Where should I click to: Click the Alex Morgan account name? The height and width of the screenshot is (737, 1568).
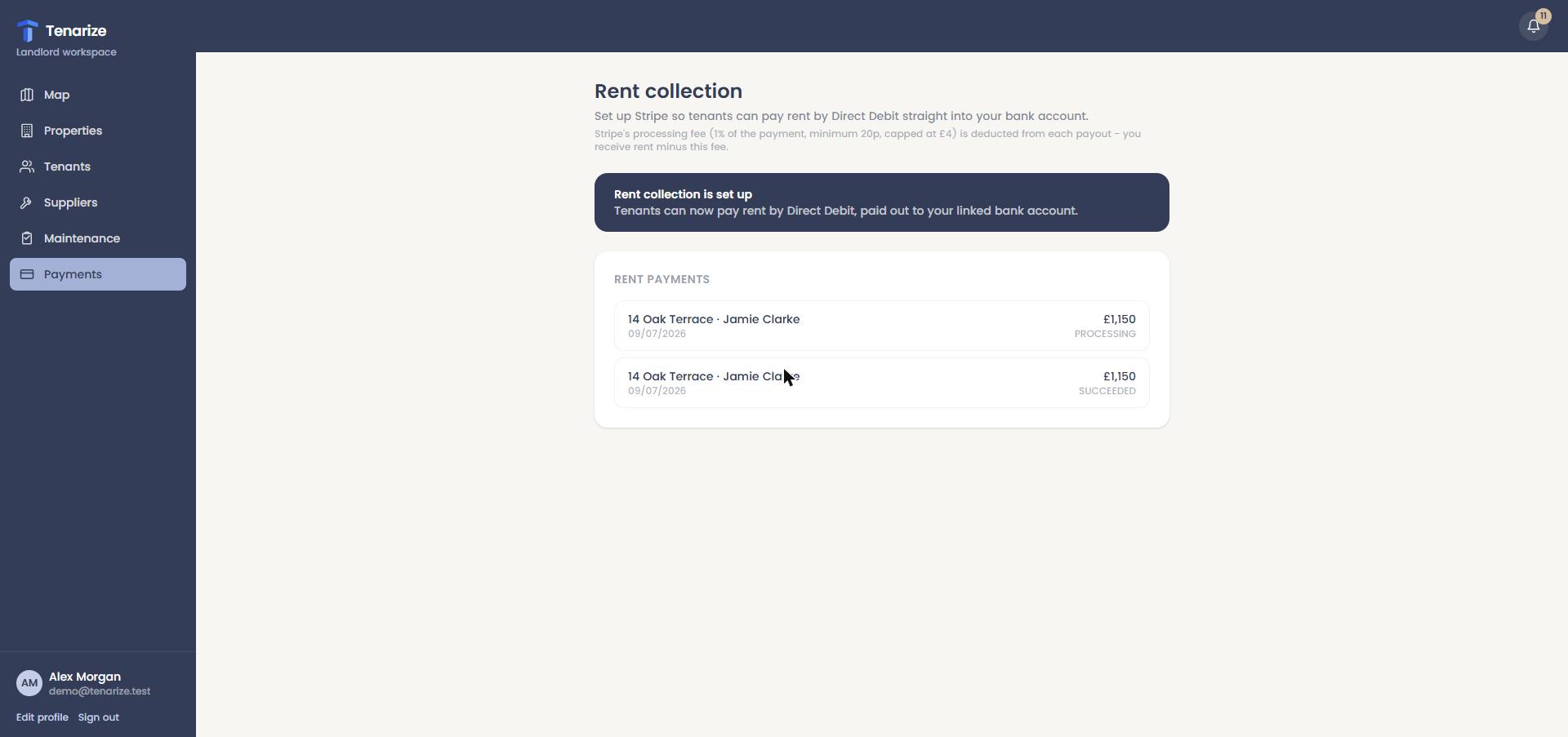click(85, 677)
